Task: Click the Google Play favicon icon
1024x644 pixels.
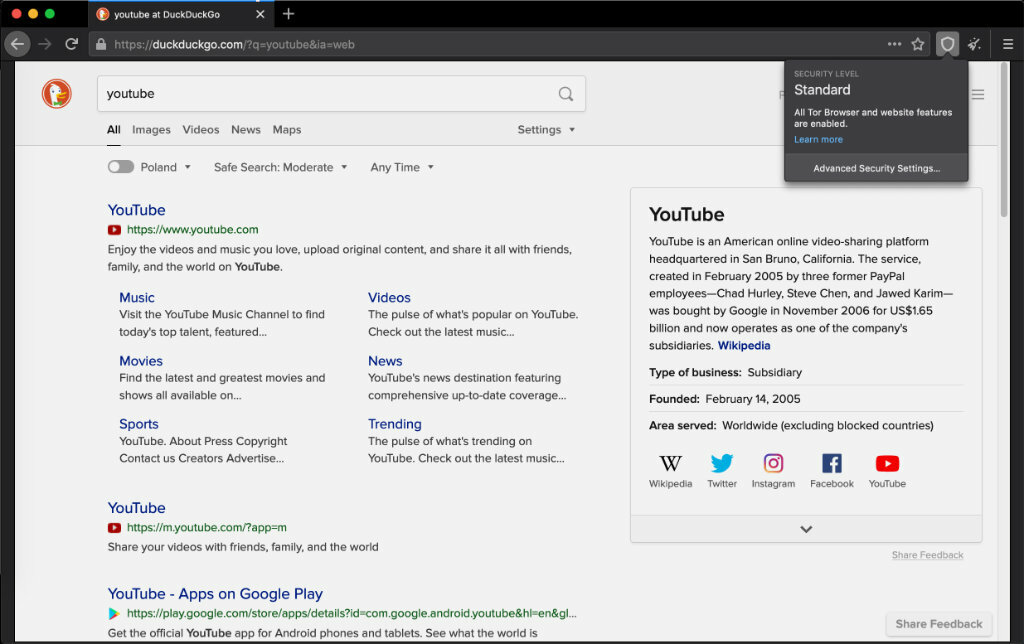Action: point(114,613)
